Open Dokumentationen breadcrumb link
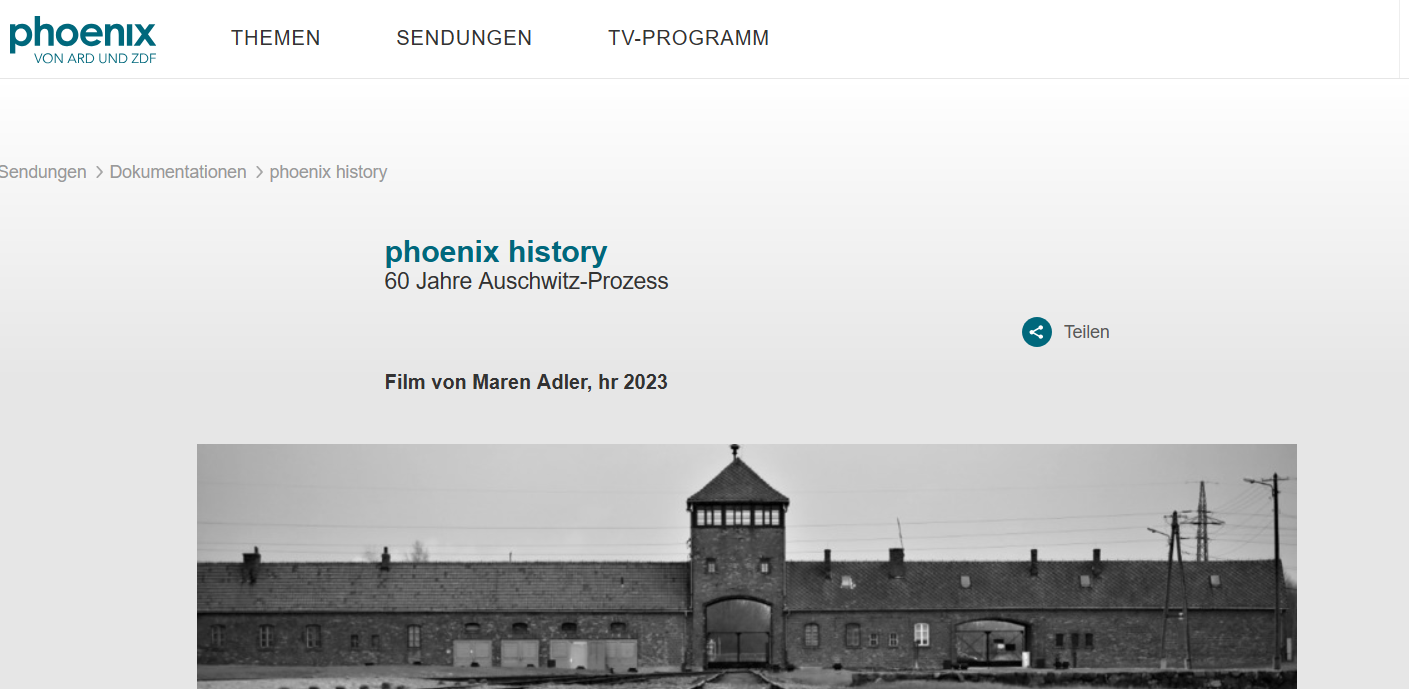This screenshot has height=689, width=1409. (x=178, y=172)
